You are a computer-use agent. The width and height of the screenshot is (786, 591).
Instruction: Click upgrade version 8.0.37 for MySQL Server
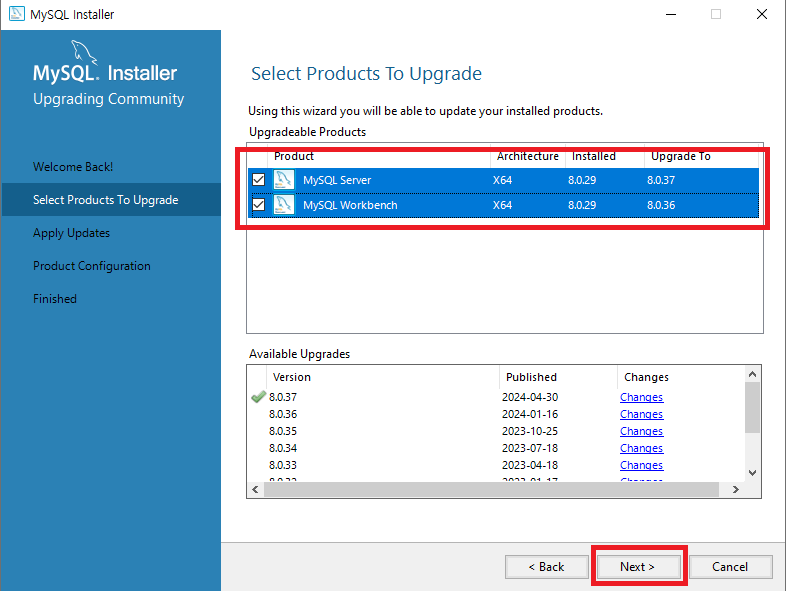click(x=661, y=180)
